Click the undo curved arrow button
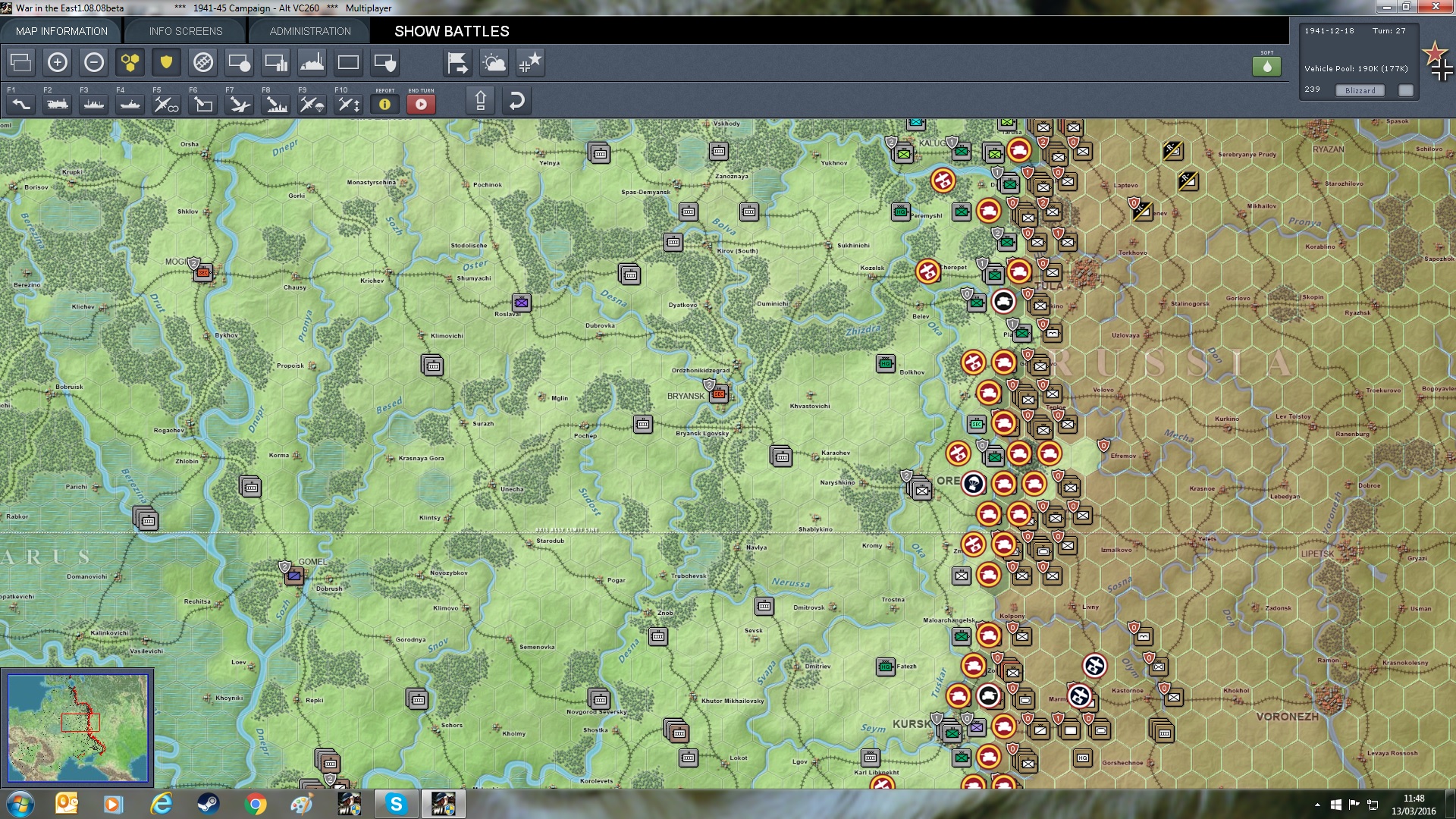 click(516, 100)
